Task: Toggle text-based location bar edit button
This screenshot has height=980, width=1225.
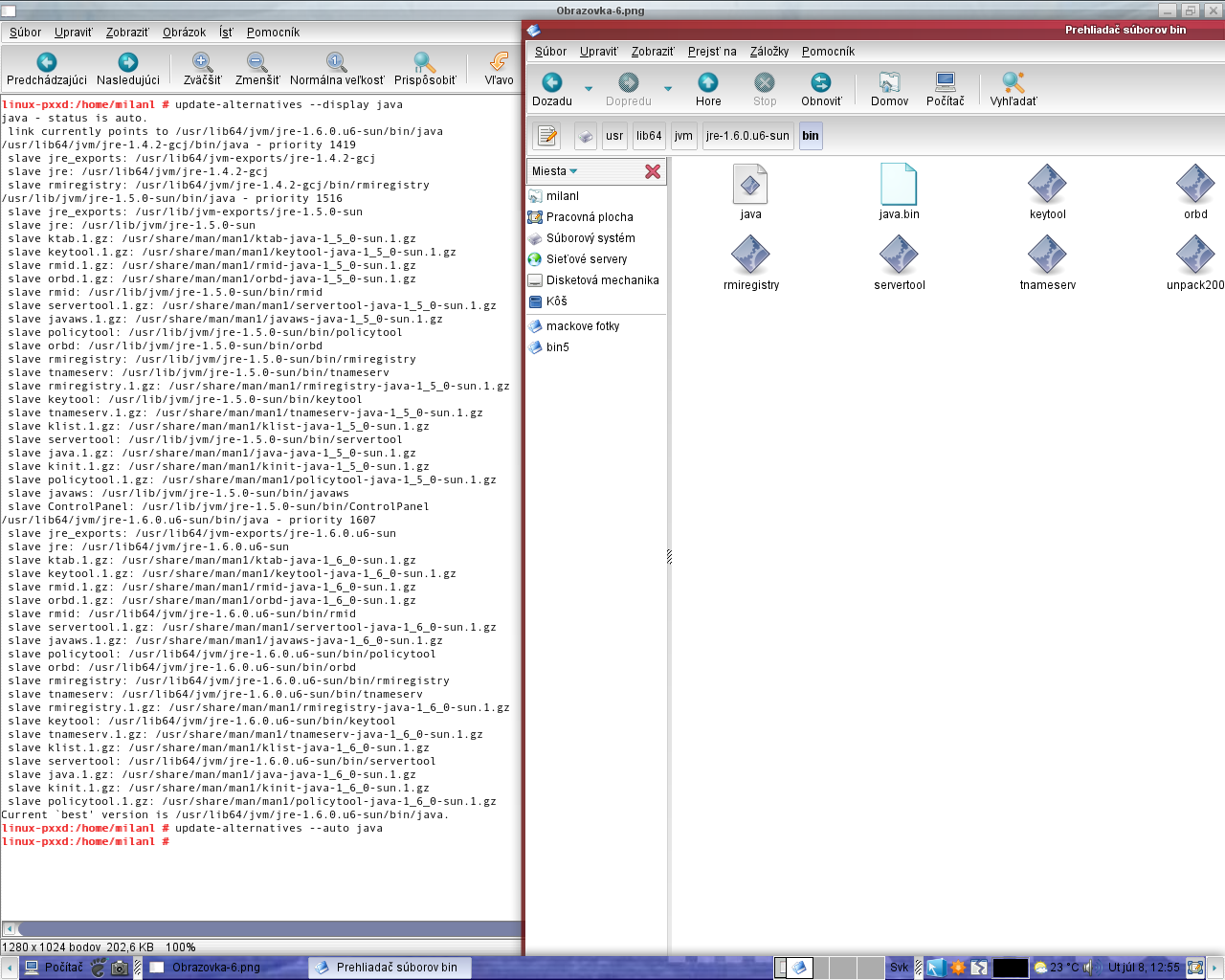Action: 547,136
